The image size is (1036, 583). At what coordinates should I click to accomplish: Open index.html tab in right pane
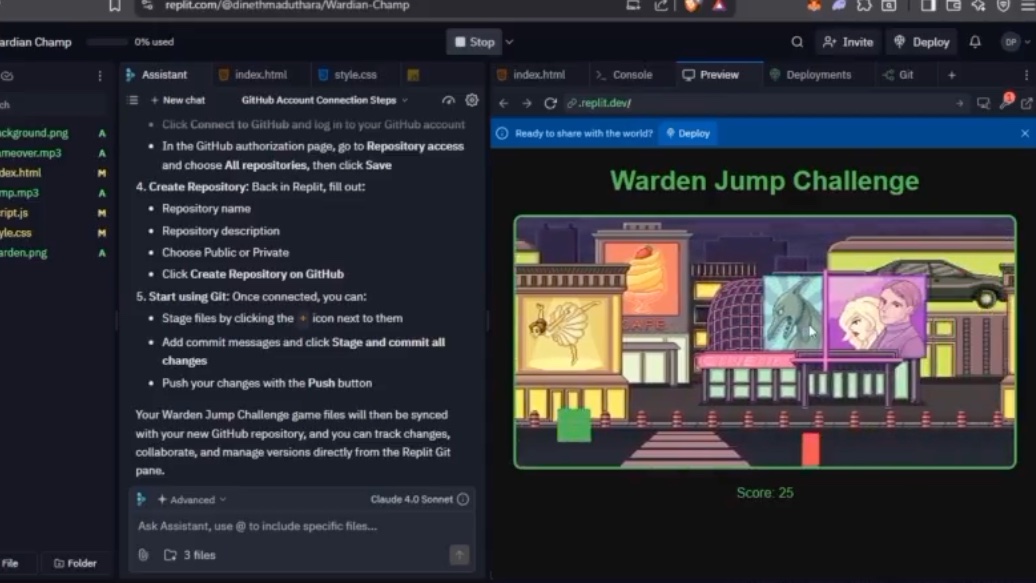pyautogui.click(x=532, y=75)
